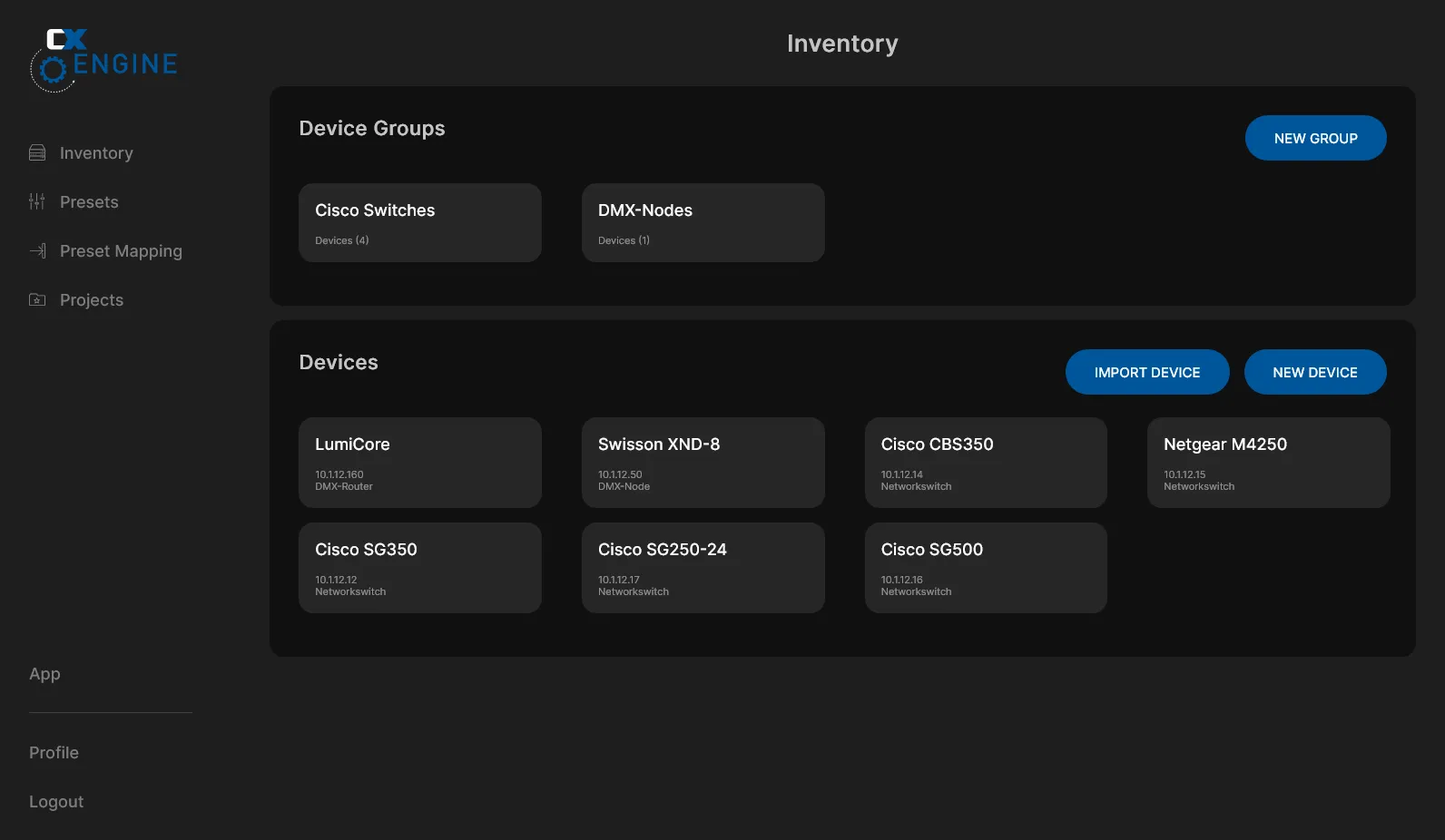Viewport: 1445px width, 840px height.
Task: Add a device with New Device
Action: (x=1314, y=372)
